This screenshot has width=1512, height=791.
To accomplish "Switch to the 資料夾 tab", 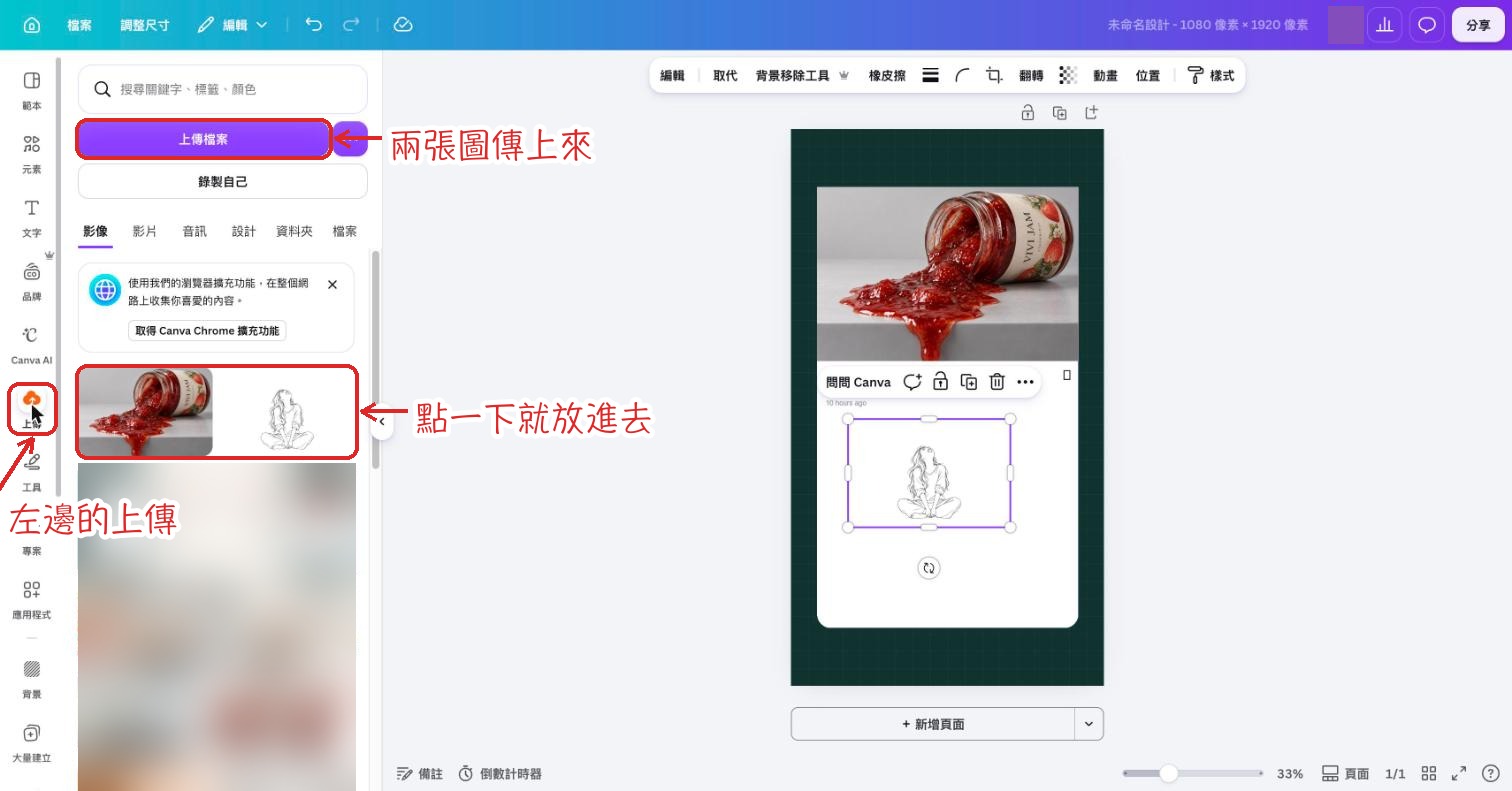I will 294,231.
